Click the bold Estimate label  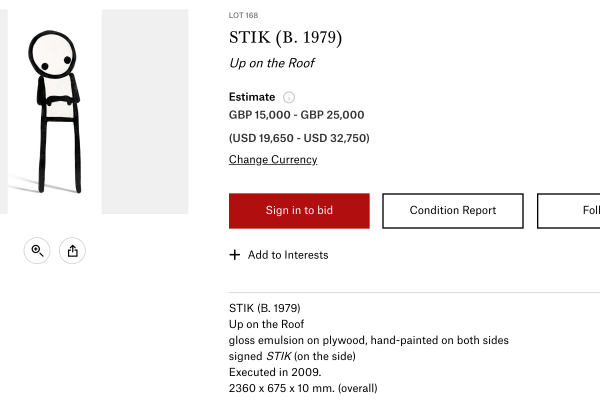point(252,97)
